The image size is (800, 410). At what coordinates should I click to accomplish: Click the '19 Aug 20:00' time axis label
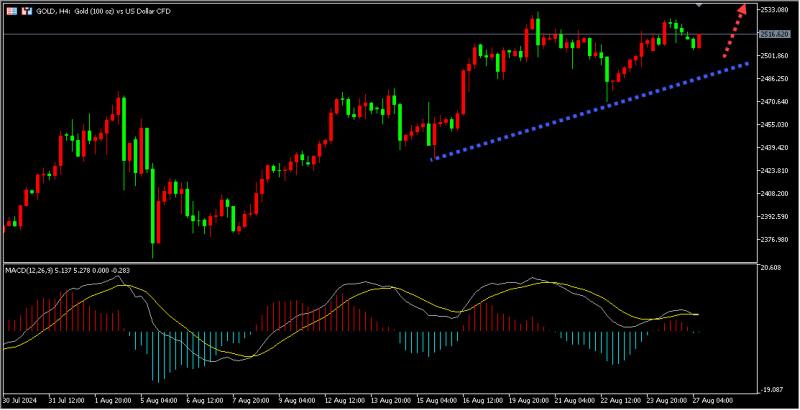pos(530,399)
